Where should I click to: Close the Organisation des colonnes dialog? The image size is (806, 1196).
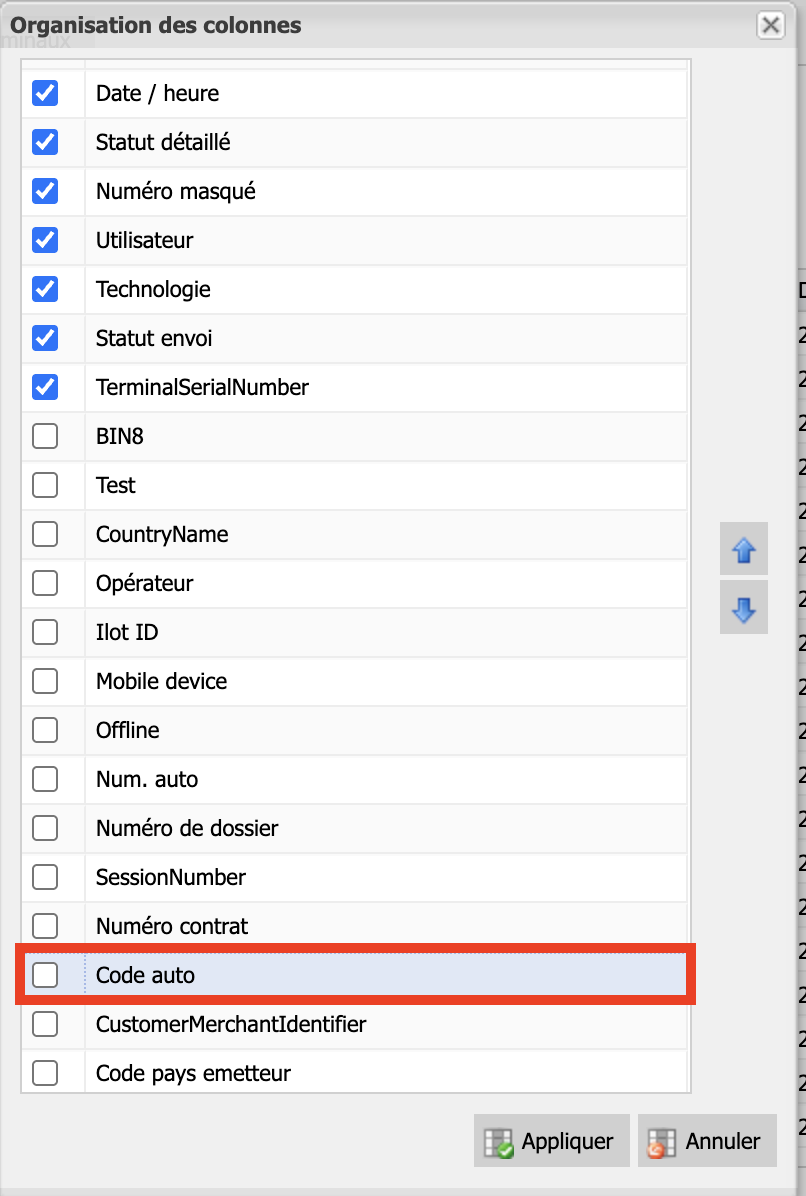coord(770,26)
